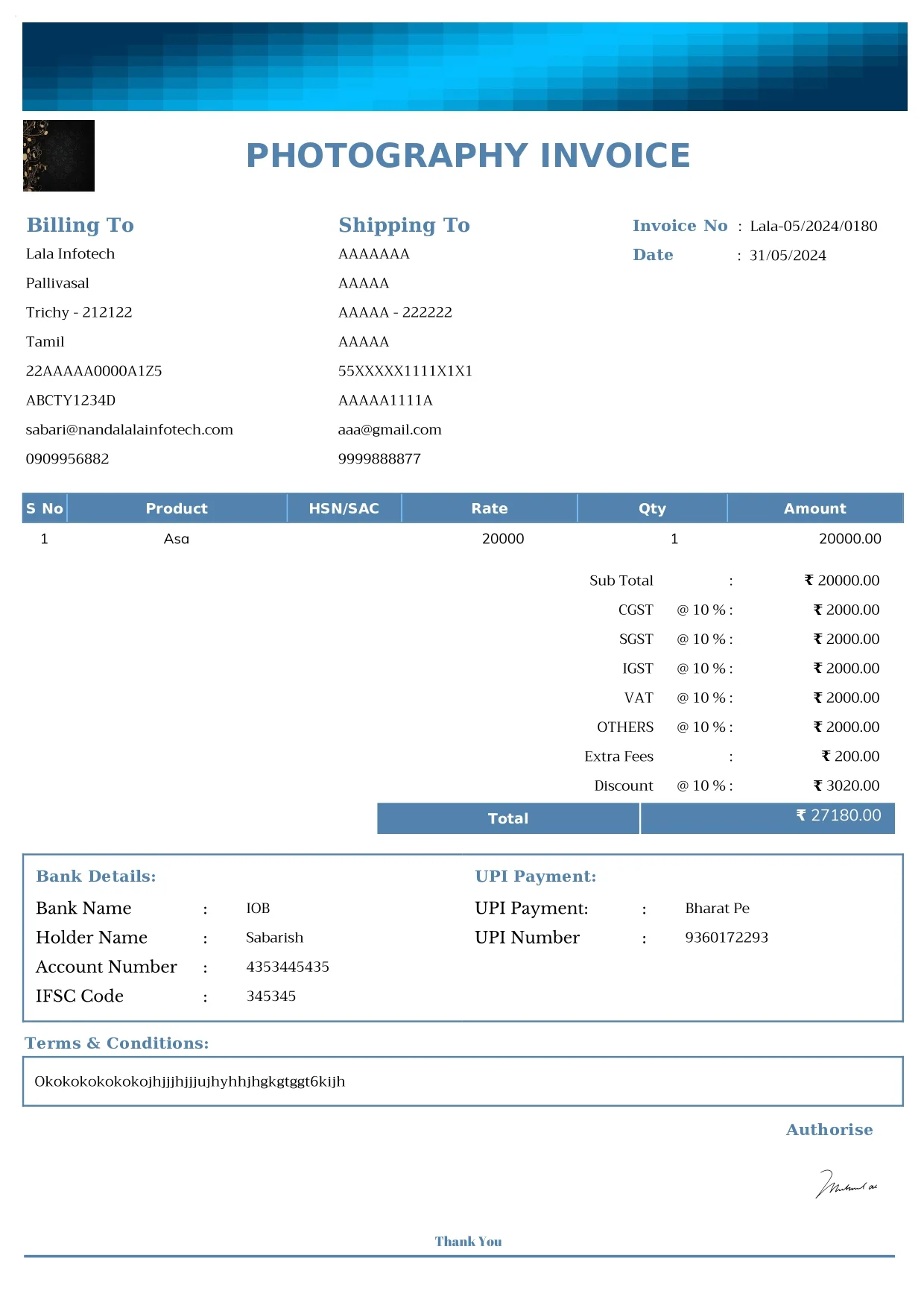Click the Thank You footer text
This screenshot has width=924, height=1308.
(468, 1241)
